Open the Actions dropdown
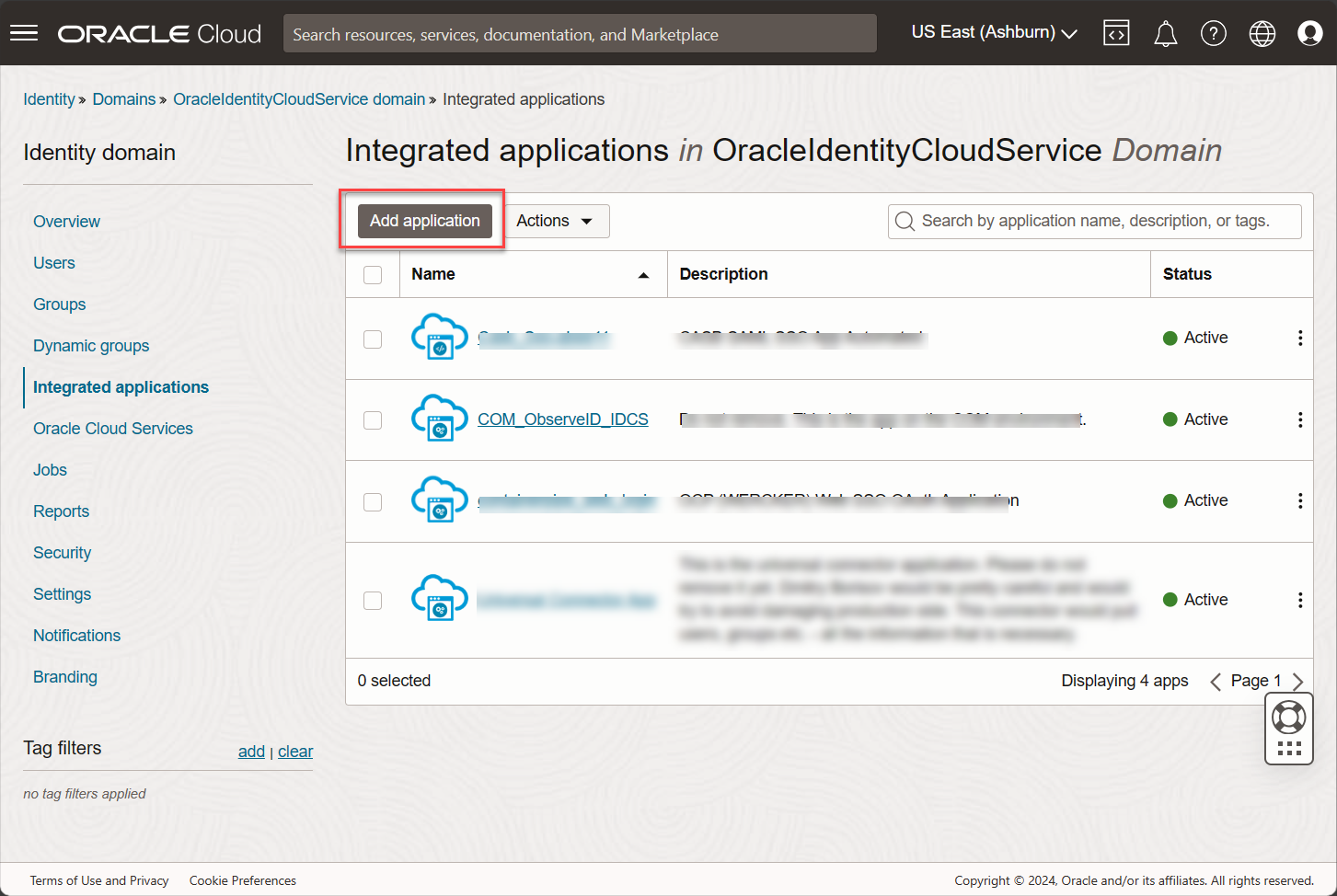Image resolution: width=1337 pixels, height=896 pixels. click(556, 221)
